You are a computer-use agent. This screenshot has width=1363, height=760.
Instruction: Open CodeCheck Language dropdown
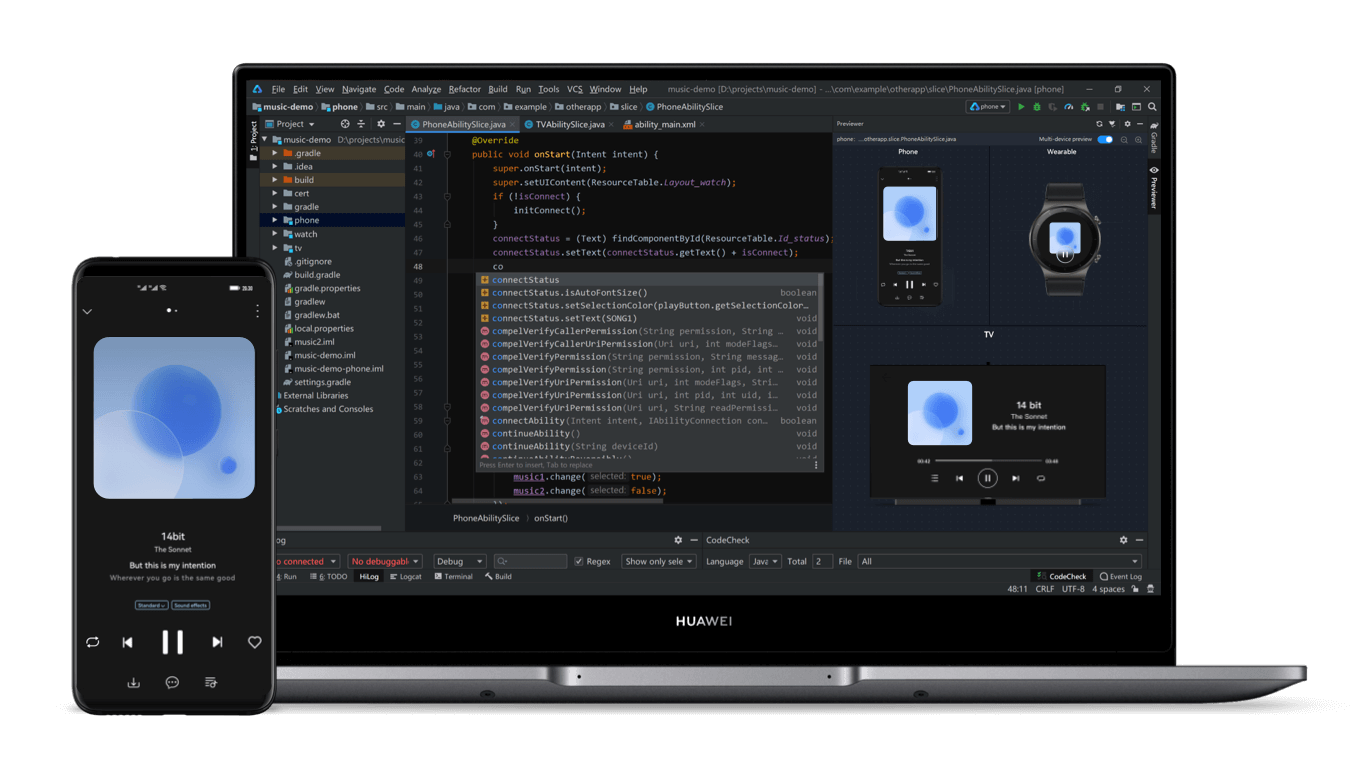[765, 562]
